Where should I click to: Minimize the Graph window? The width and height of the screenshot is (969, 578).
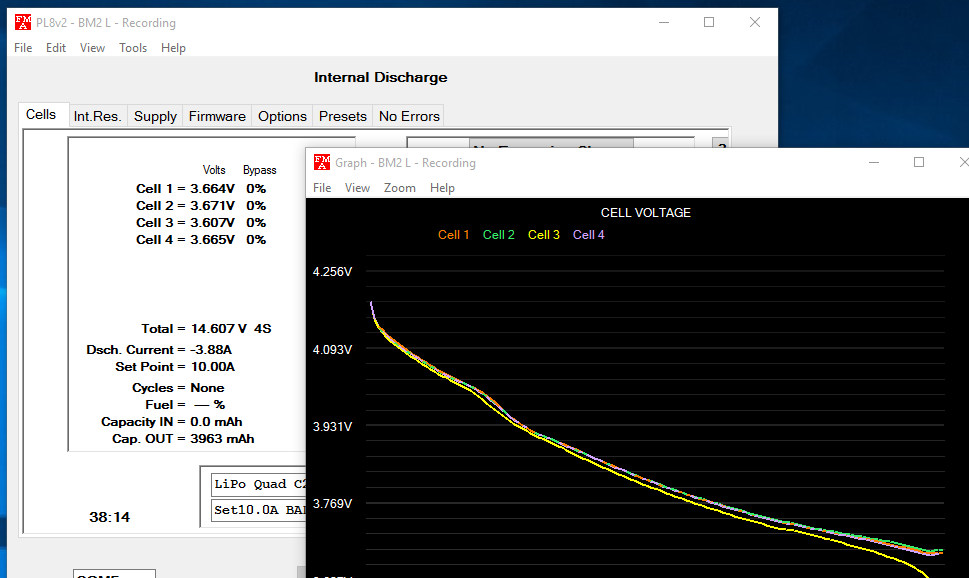pyautogui.click(x=873, y=162)
